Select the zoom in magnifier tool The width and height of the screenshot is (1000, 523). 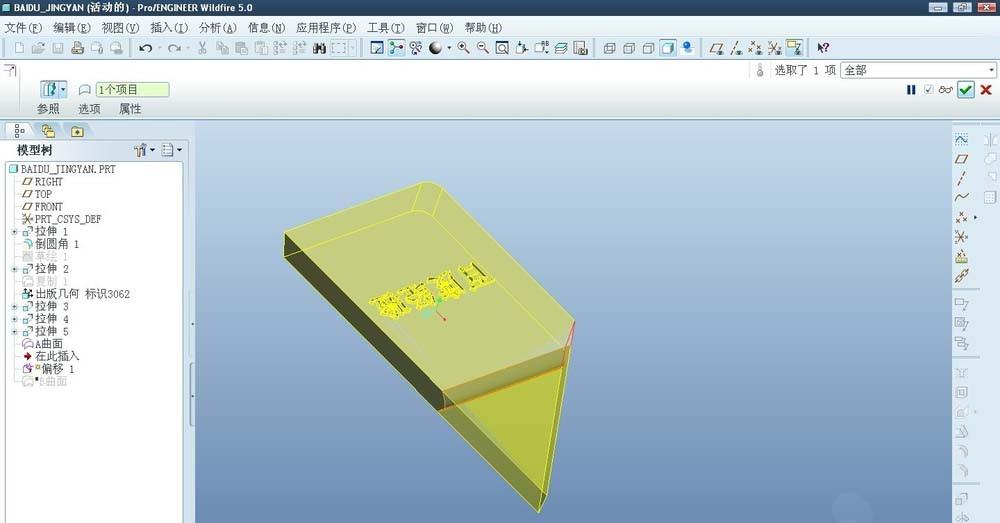coord(464,48)
